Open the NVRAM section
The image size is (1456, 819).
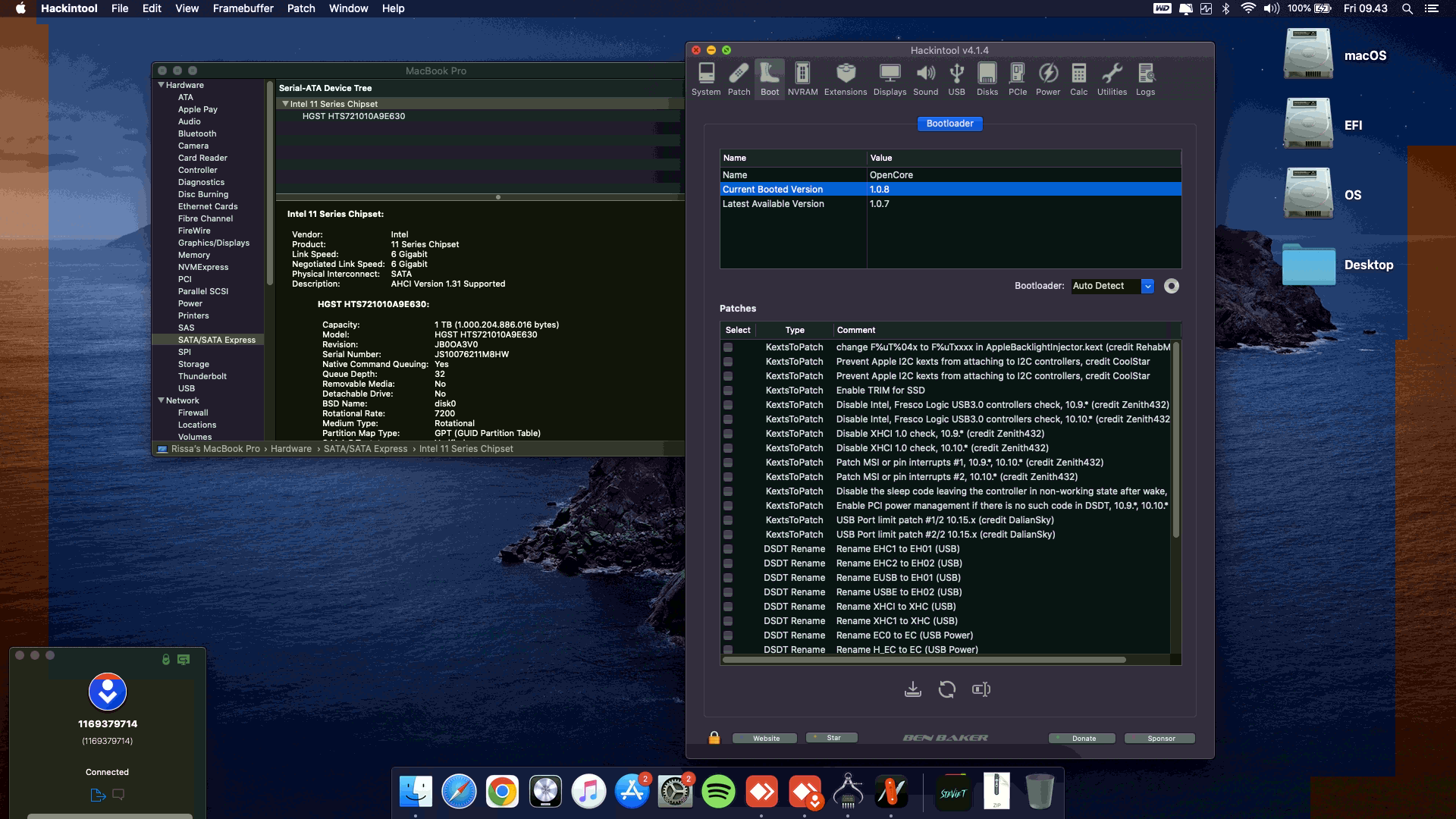pos(802,79)
